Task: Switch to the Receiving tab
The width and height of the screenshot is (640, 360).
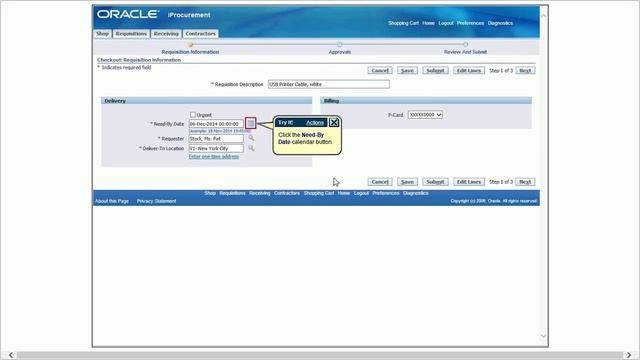Action: [x=166, y=33]
